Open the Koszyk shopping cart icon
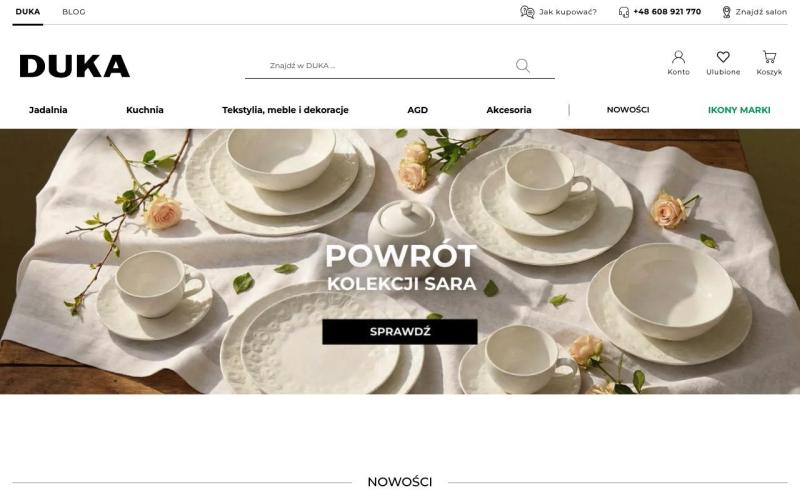The height and width of the screenshot is (500, 800). click(x=769, y=56)
